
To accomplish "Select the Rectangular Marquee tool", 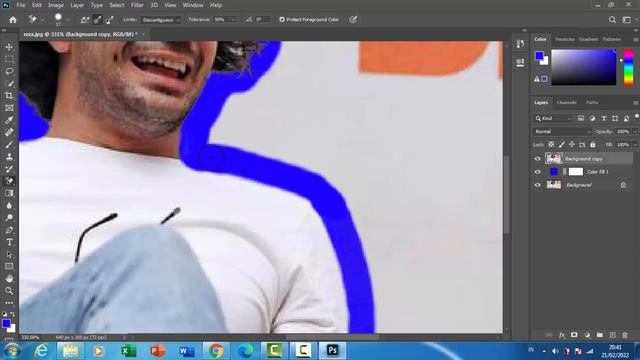I will tap(9, 59).
